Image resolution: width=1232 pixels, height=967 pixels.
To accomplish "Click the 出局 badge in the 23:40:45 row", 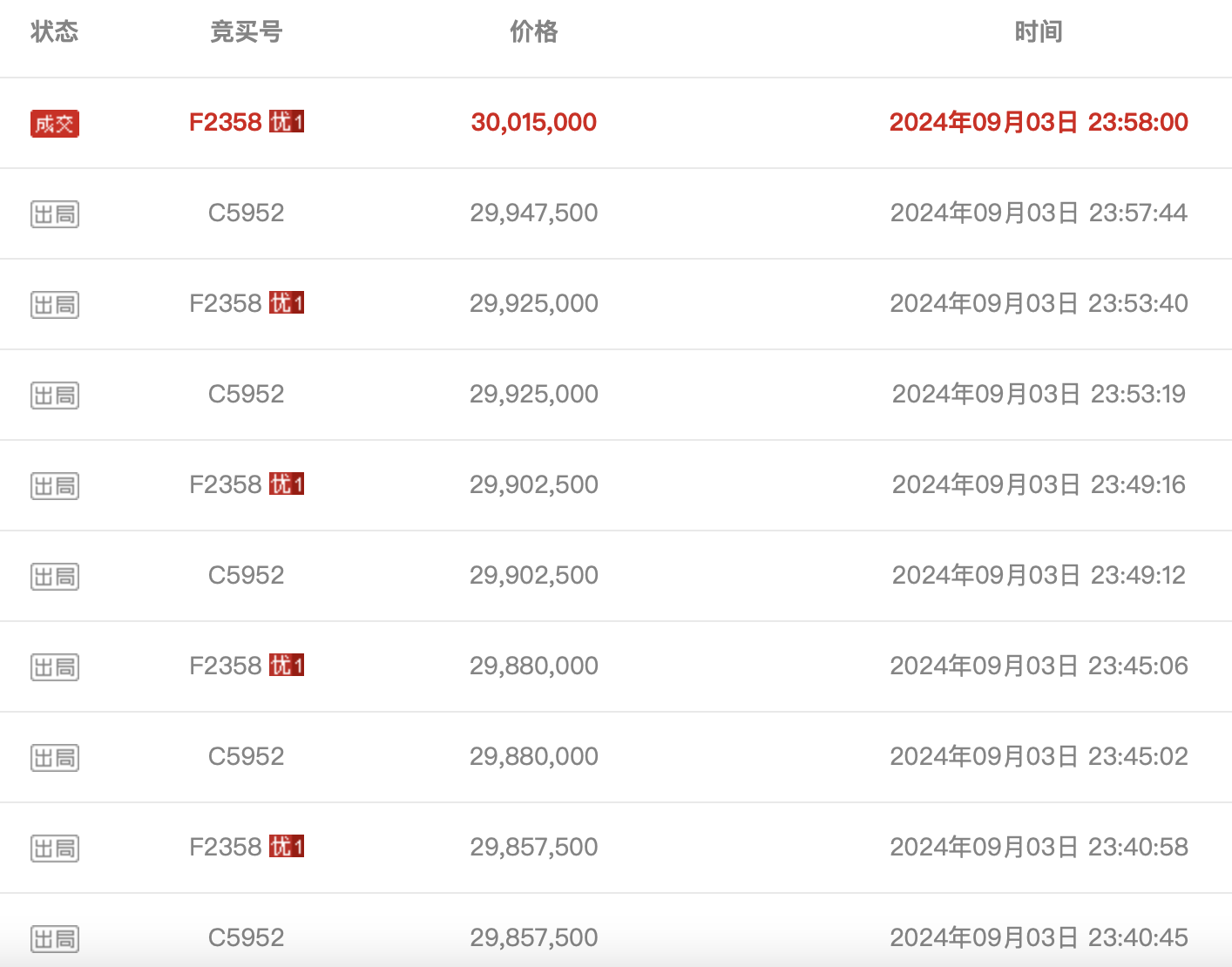I will 55,939.
